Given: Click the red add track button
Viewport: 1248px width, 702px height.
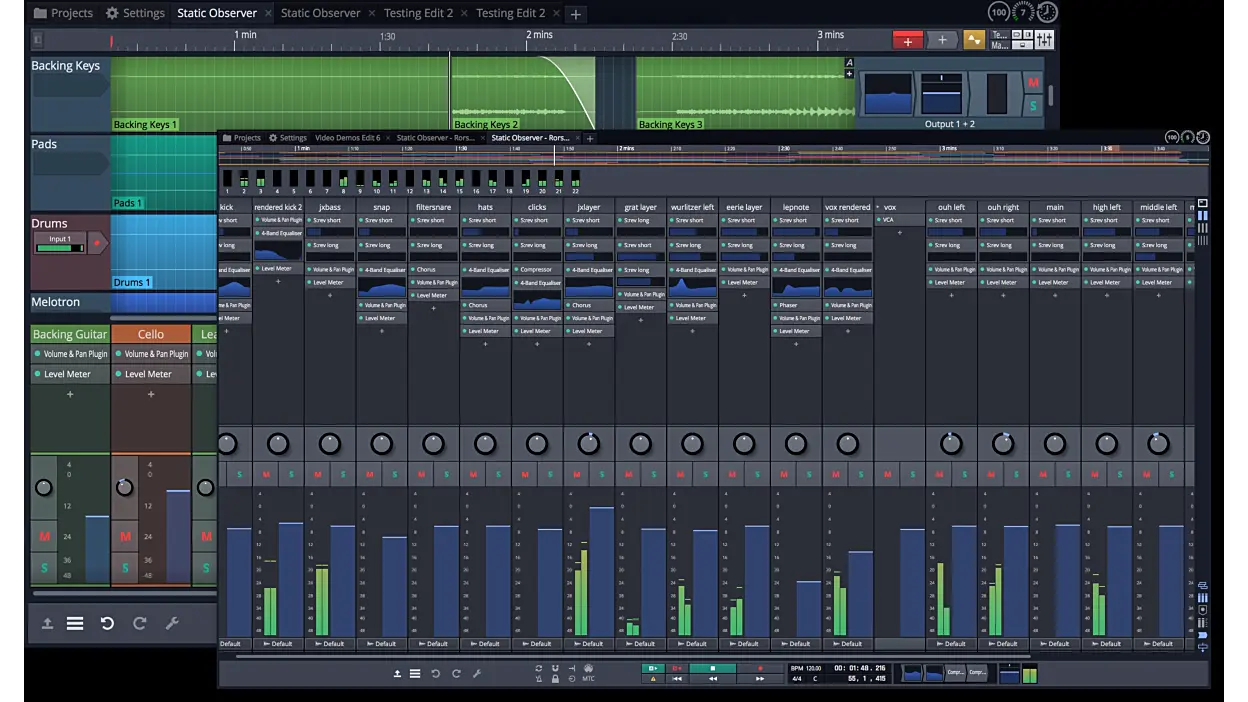Looking at the screenshot, I should pos(907,40).
